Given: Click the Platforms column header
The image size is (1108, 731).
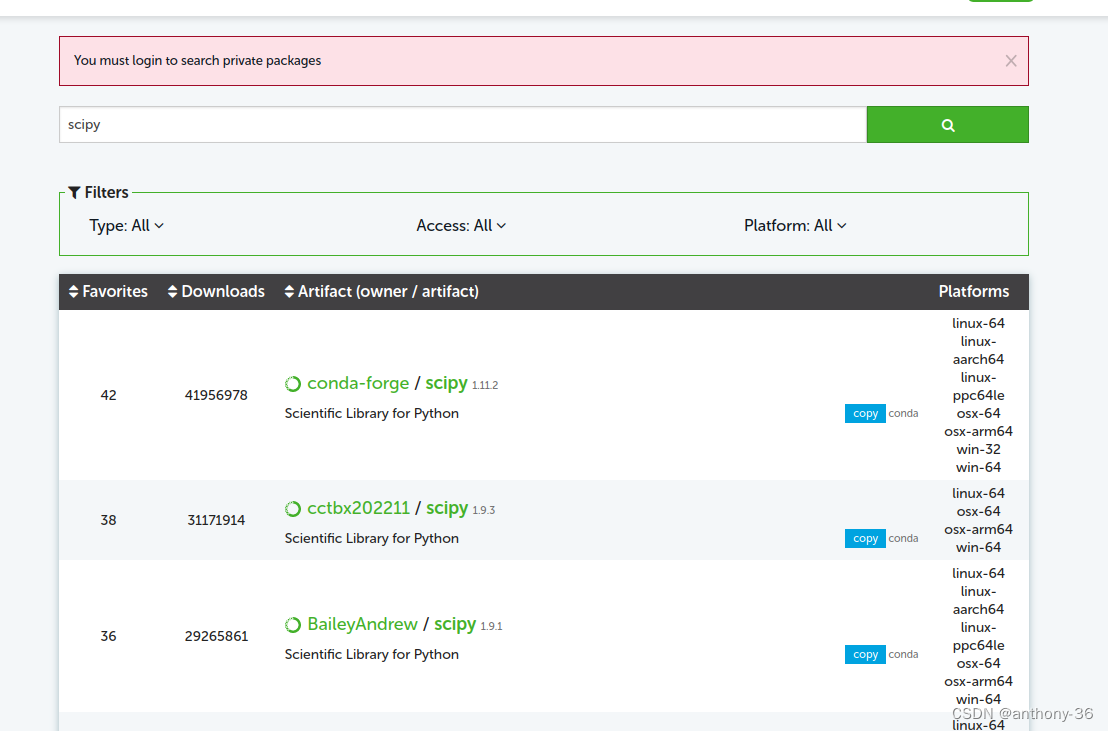Looking at the screenshot, I should coord(974,291).
